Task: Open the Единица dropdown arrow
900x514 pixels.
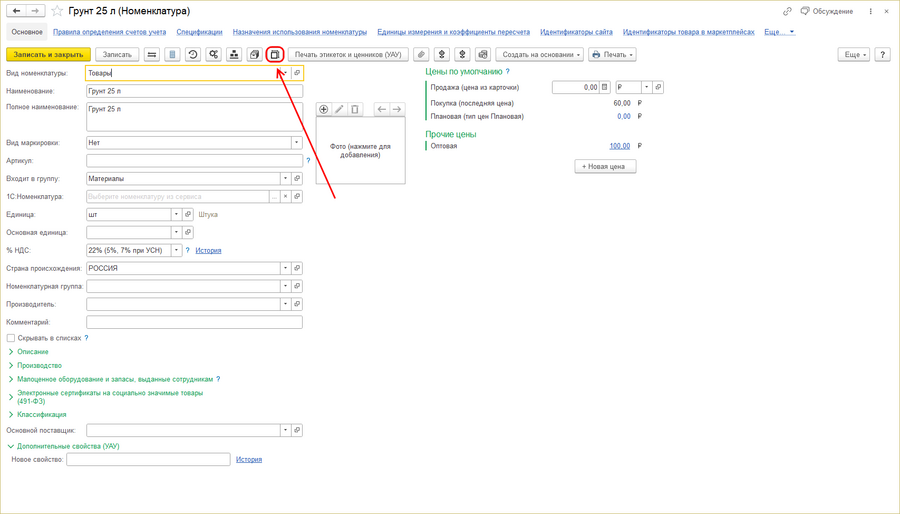Action: click(x=176, y=215)
